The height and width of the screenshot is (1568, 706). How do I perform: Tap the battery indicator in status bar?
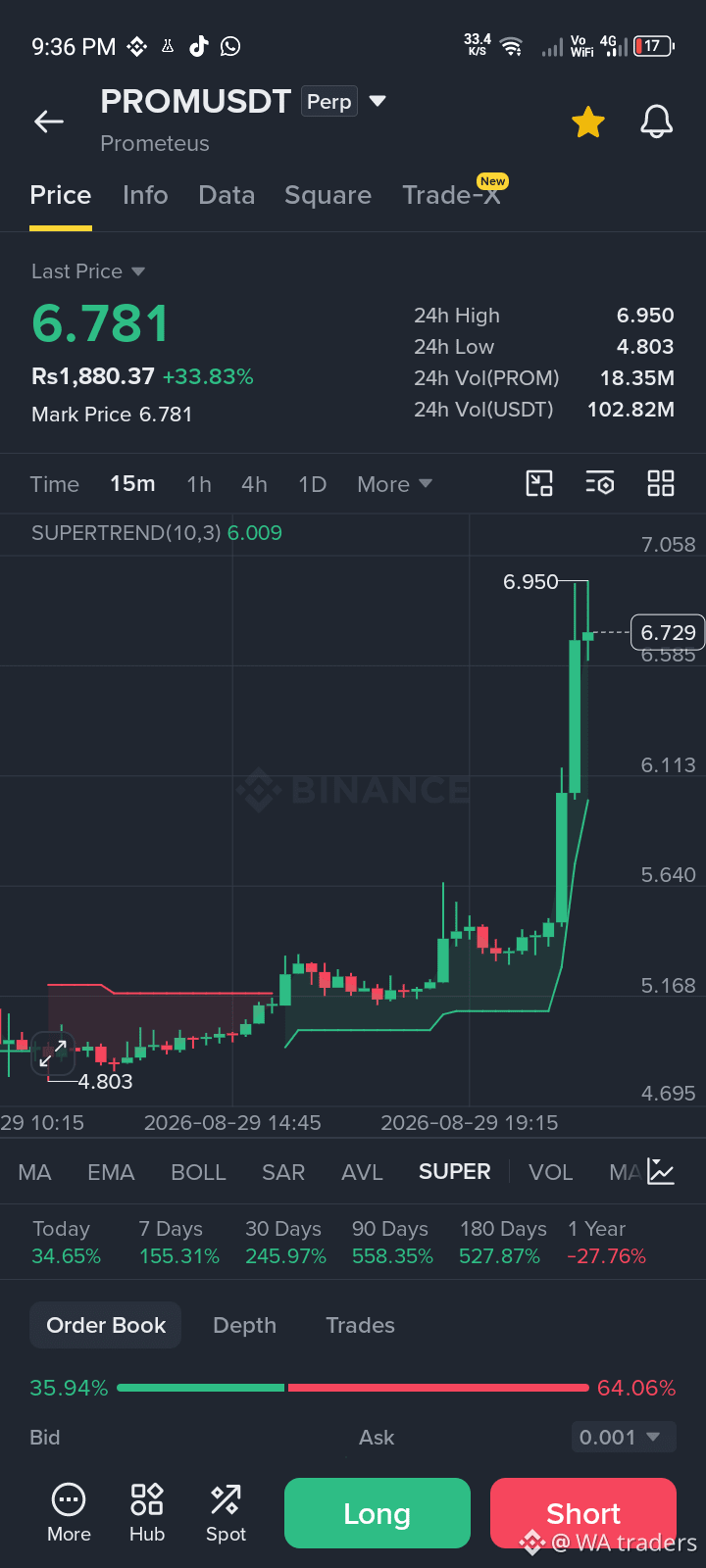(x=653, y=45)
